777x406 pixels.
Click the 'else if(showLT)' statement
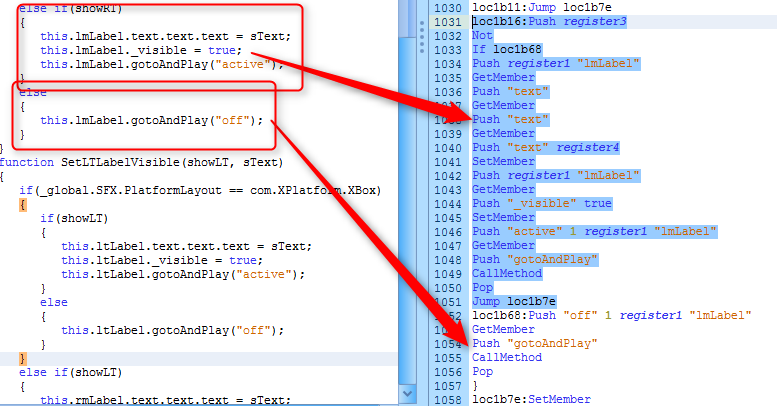(x=65, y=372)
